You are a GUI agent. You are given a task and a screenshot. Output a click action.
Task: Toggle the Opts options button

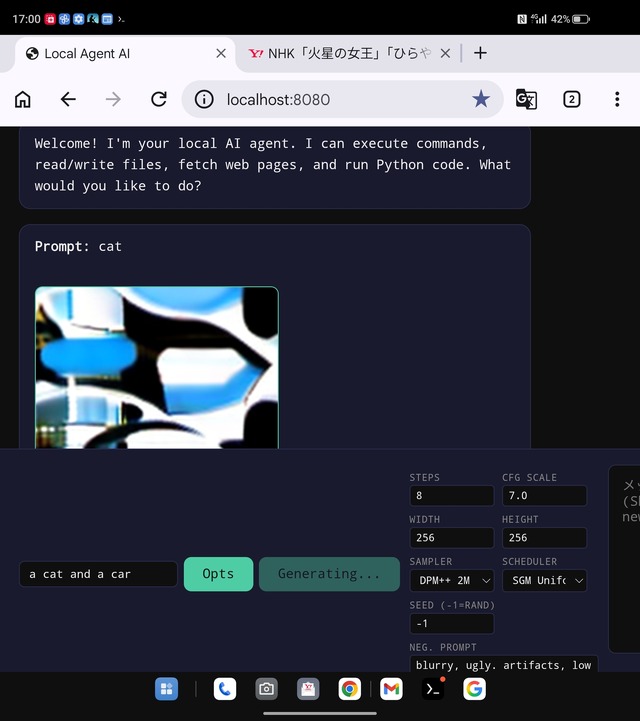[218, 574]
